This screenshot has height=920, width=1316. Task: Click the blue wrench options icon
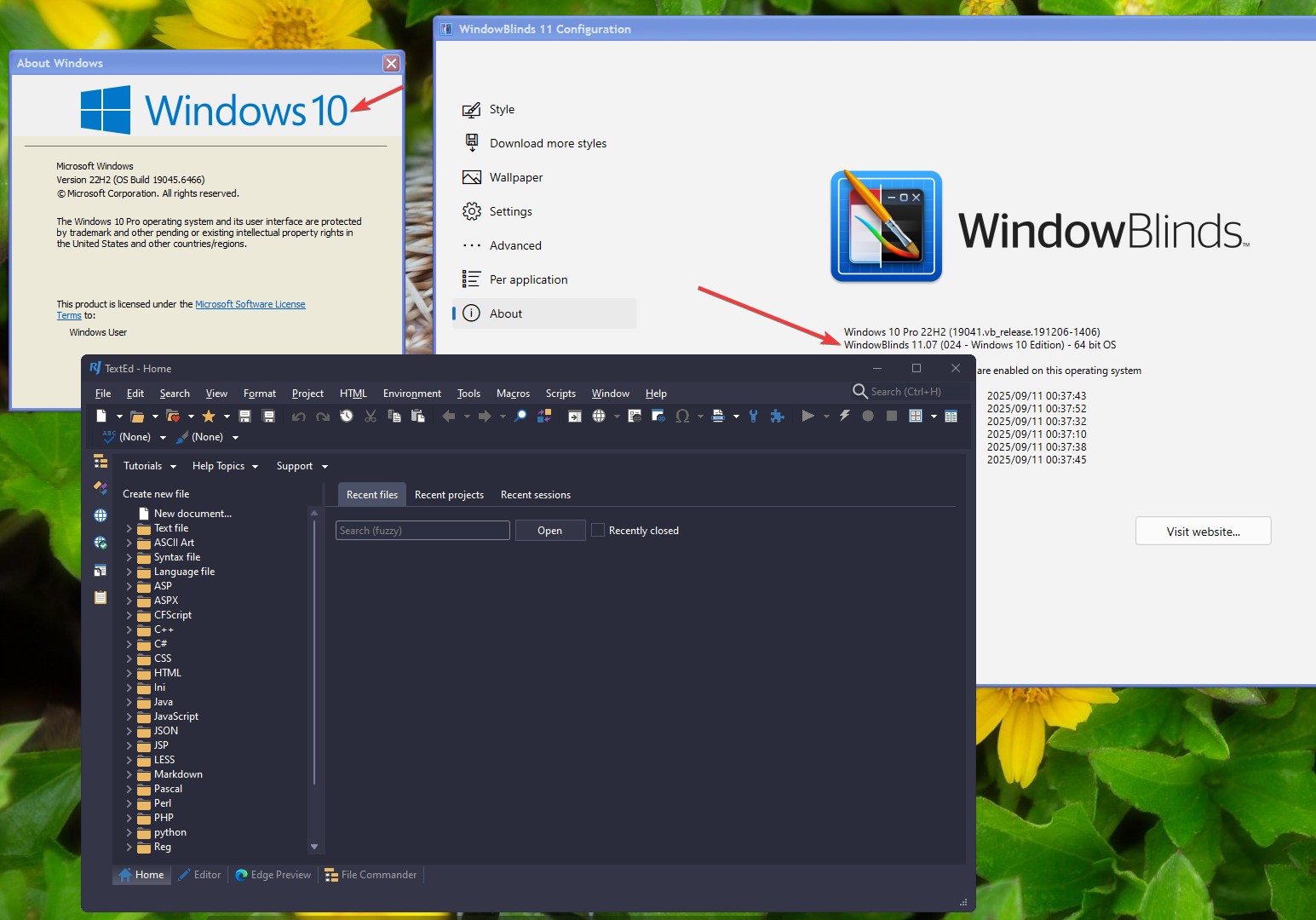(x=753, y=416)
